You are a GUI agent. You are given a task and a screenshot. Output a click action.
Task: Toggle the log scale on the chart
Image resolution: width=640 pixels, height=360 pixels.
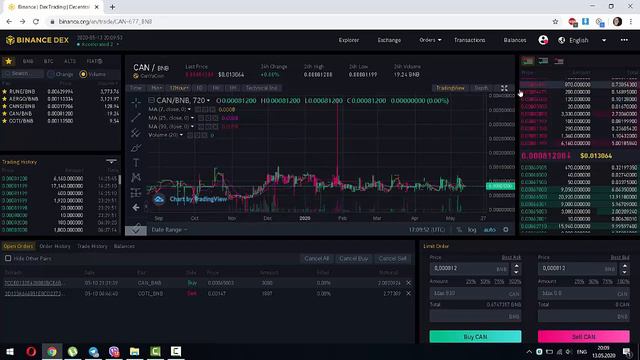pos(472,230)
